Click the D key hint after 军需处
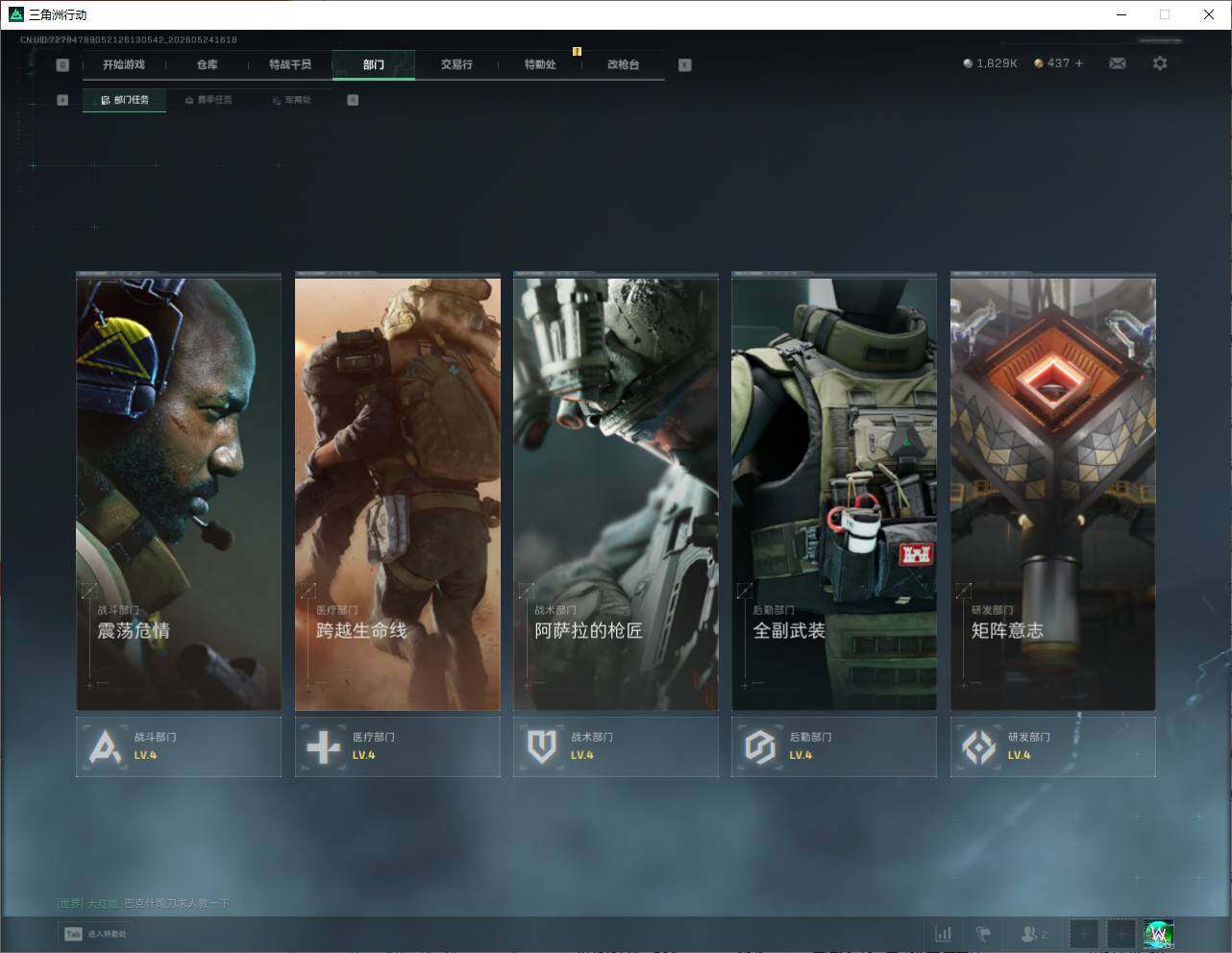Screen dimensions: 1232x953 pos(353,100)
